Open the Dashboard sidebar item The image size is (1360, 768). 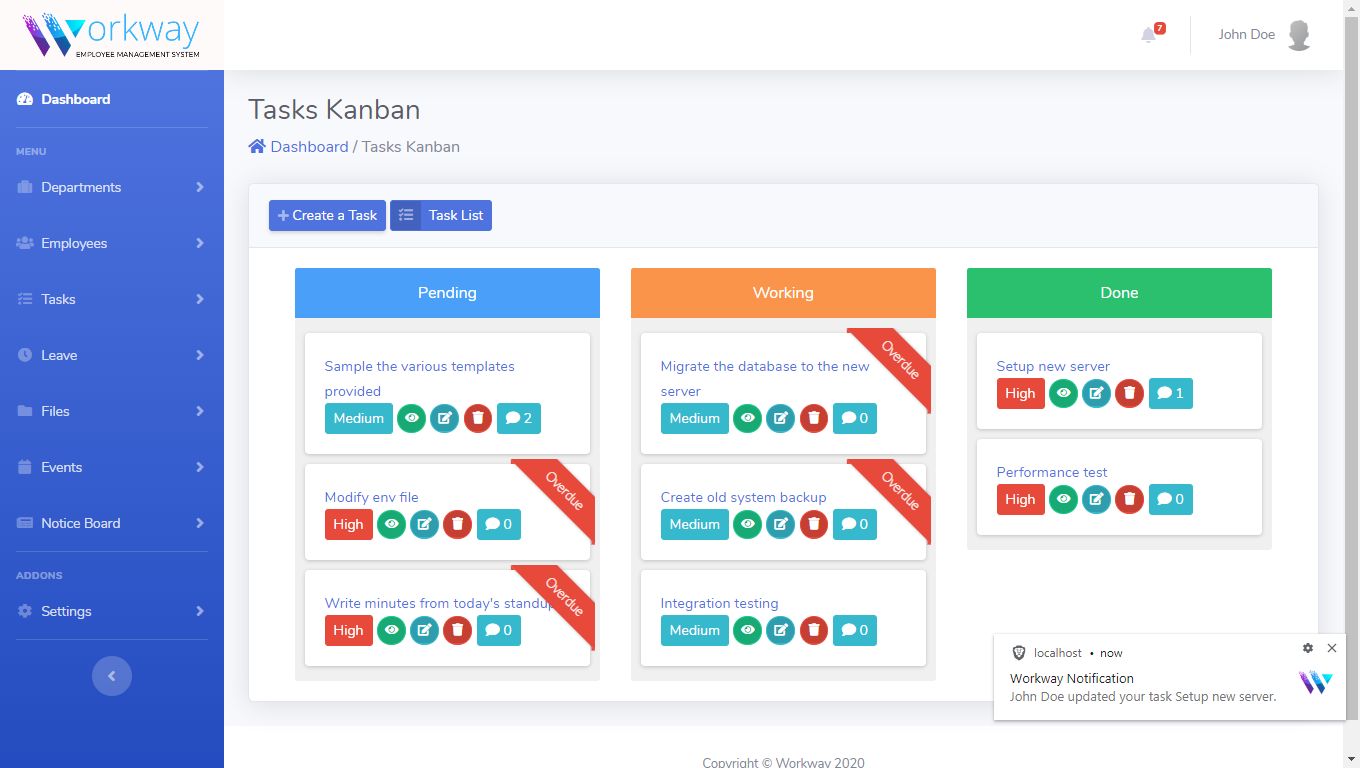(112, 99)
